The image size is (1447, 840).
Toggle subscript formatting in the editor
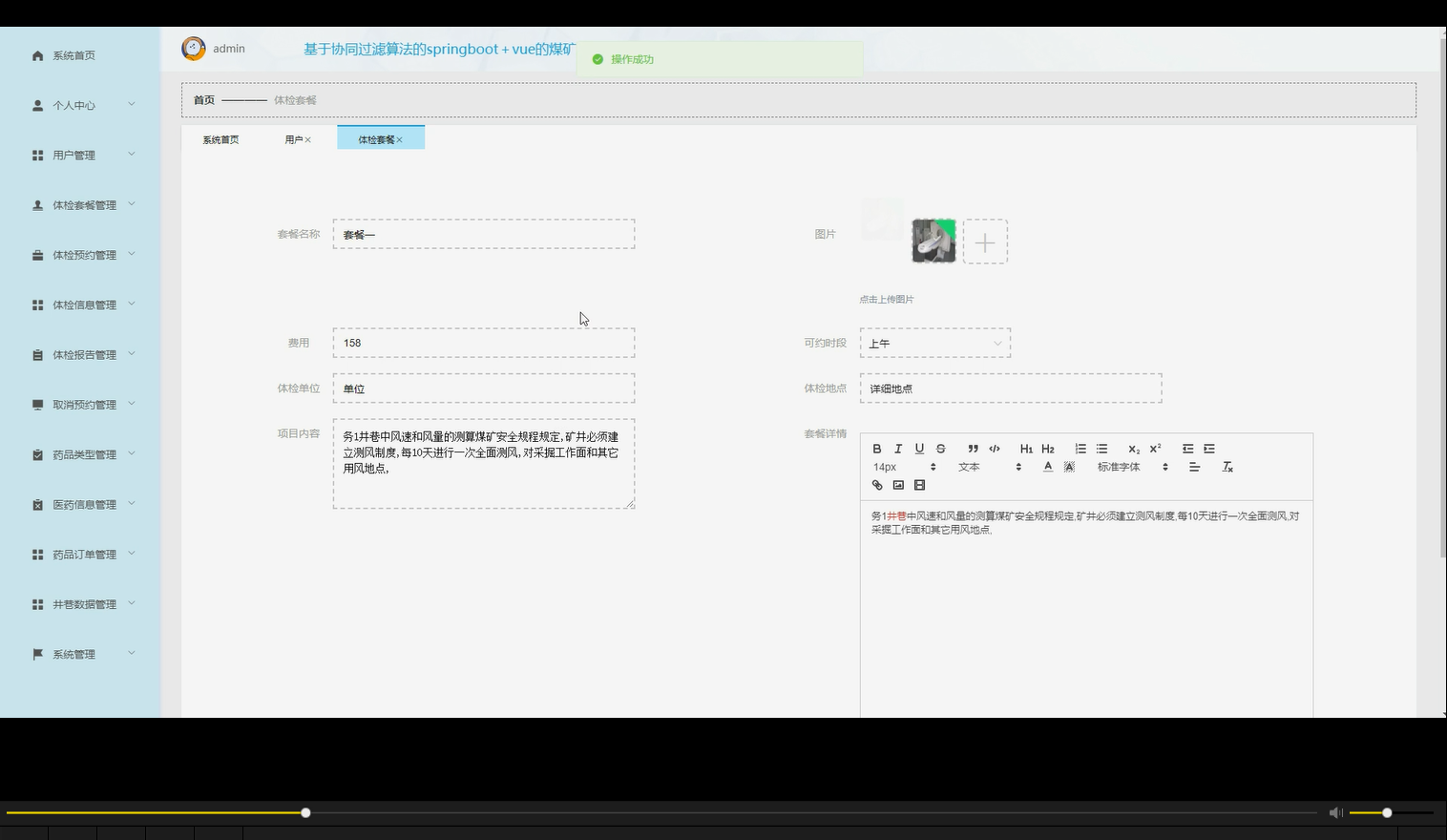[1133, 449]
